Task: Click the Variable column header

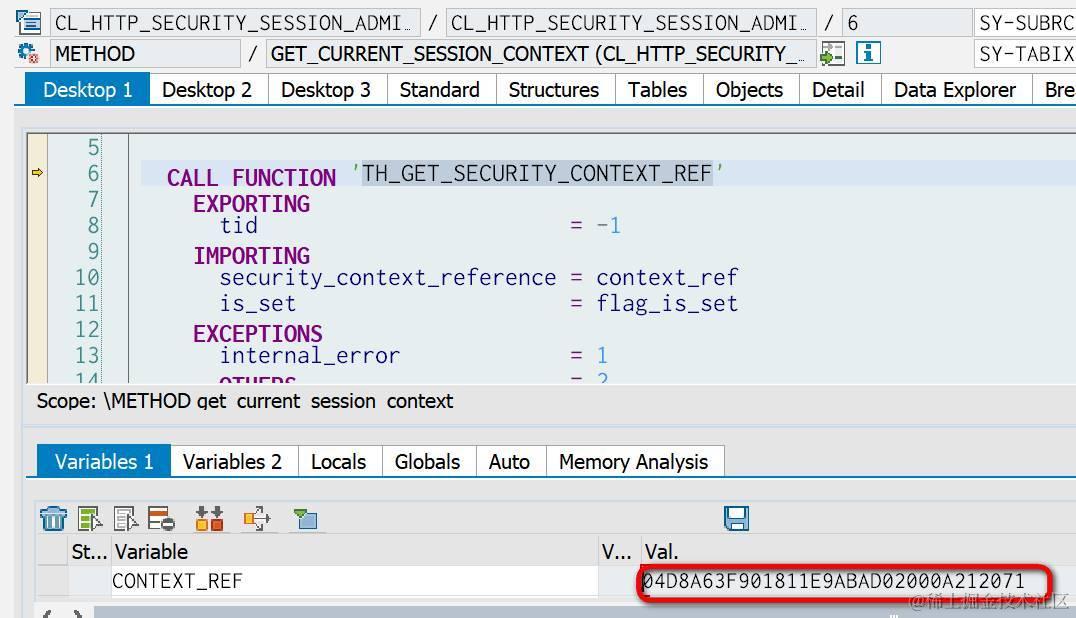Action: coord(354,551)
